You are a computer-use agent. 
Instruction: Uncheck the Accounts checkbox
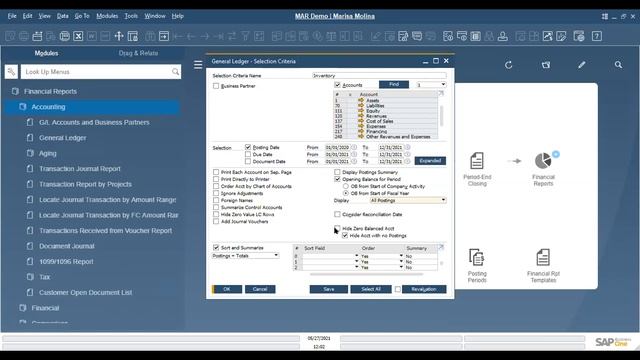coord(337,85)
